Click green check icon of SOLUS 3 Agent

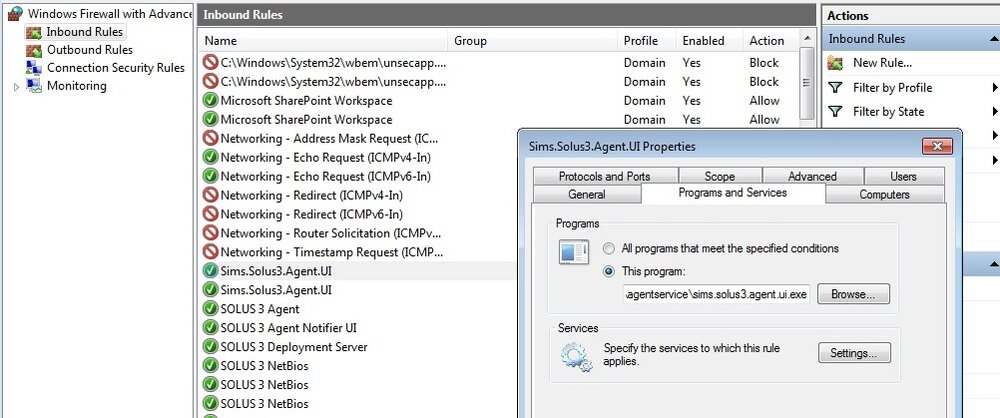(x=210, y=309)
